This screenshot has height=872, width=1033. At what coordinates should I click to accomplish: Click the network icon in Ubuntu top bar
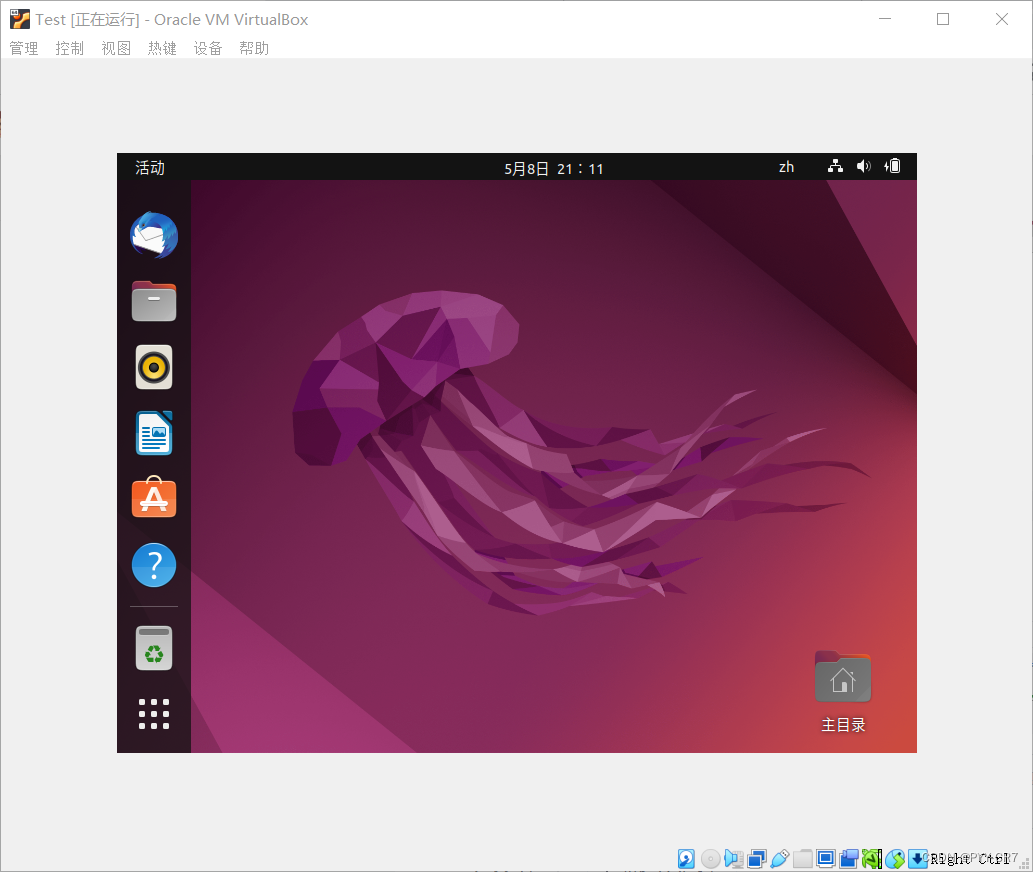click(x=835, y=167)
